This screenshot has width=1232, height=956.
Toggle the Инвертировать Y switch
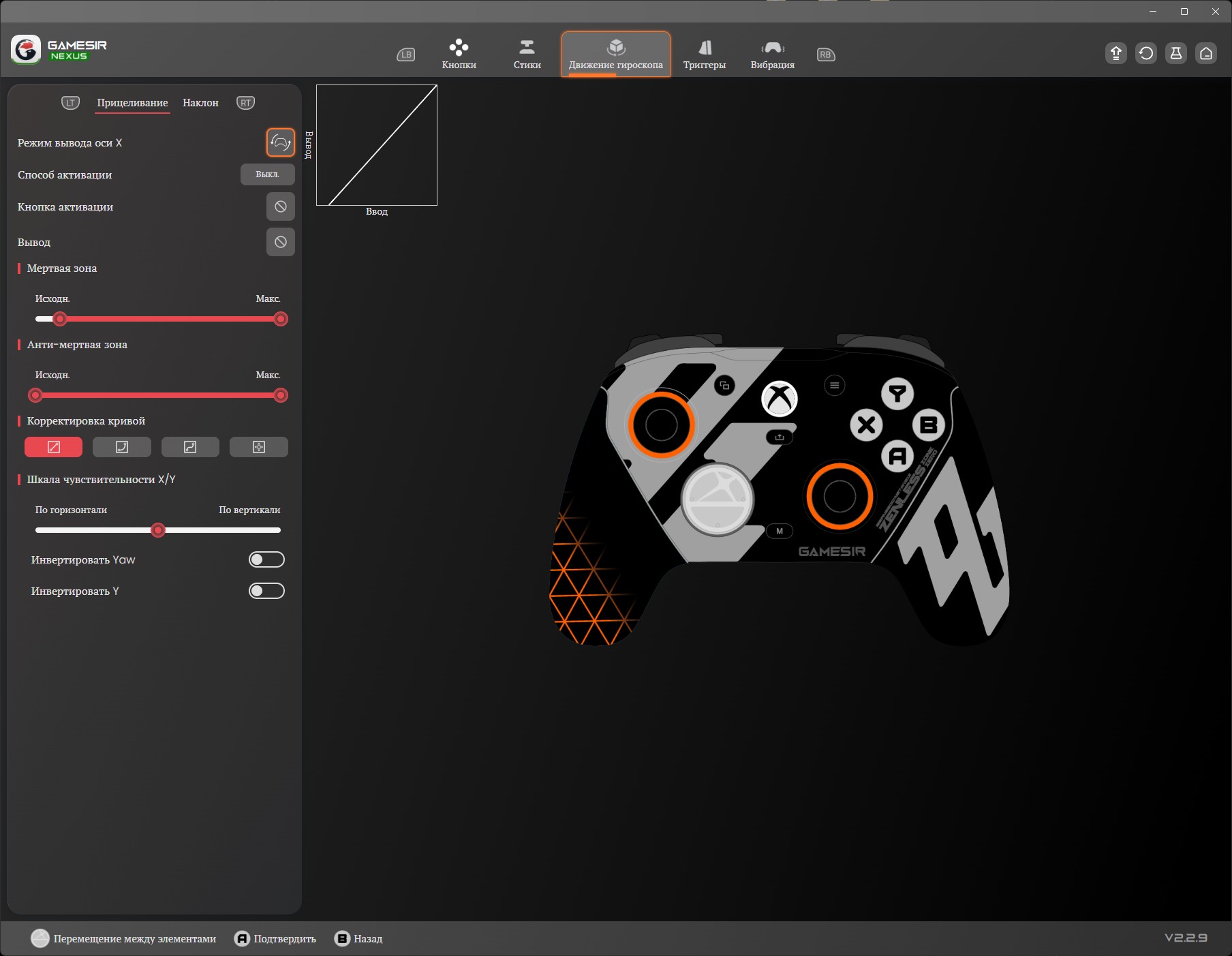(266, 591)
